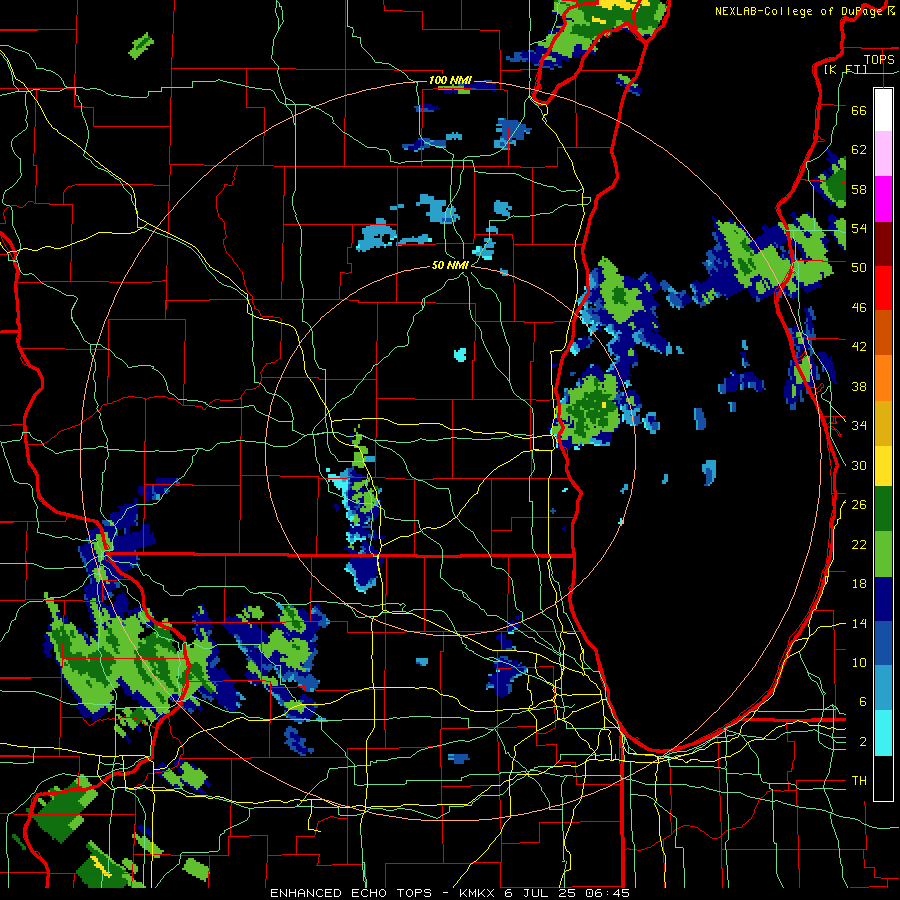This screenshot has width=900, height=900.
Task: Click the '22' legend value
Action: click(859, 544)
